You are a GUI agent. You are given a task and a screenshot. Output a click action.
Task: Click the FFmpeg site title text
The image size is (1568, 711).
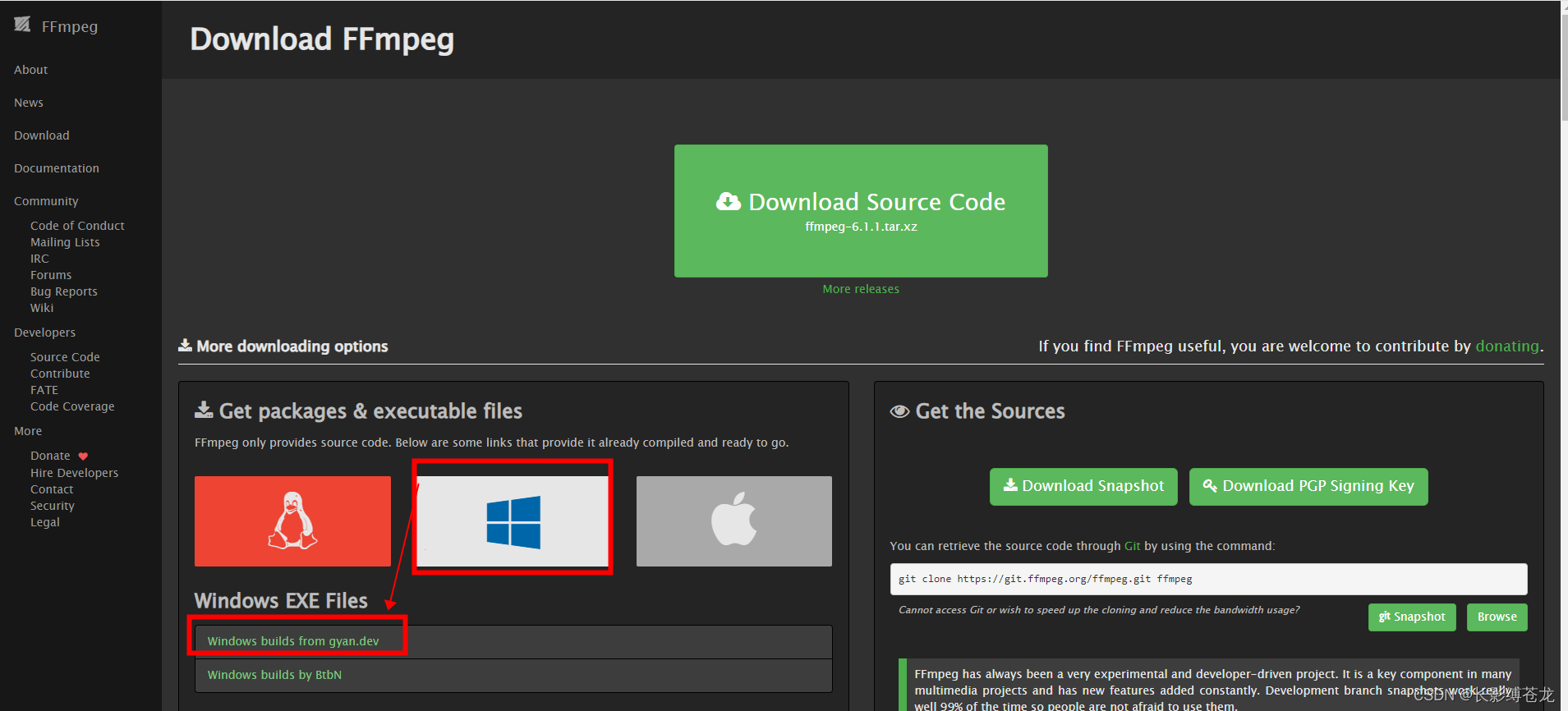coord(70,26)
